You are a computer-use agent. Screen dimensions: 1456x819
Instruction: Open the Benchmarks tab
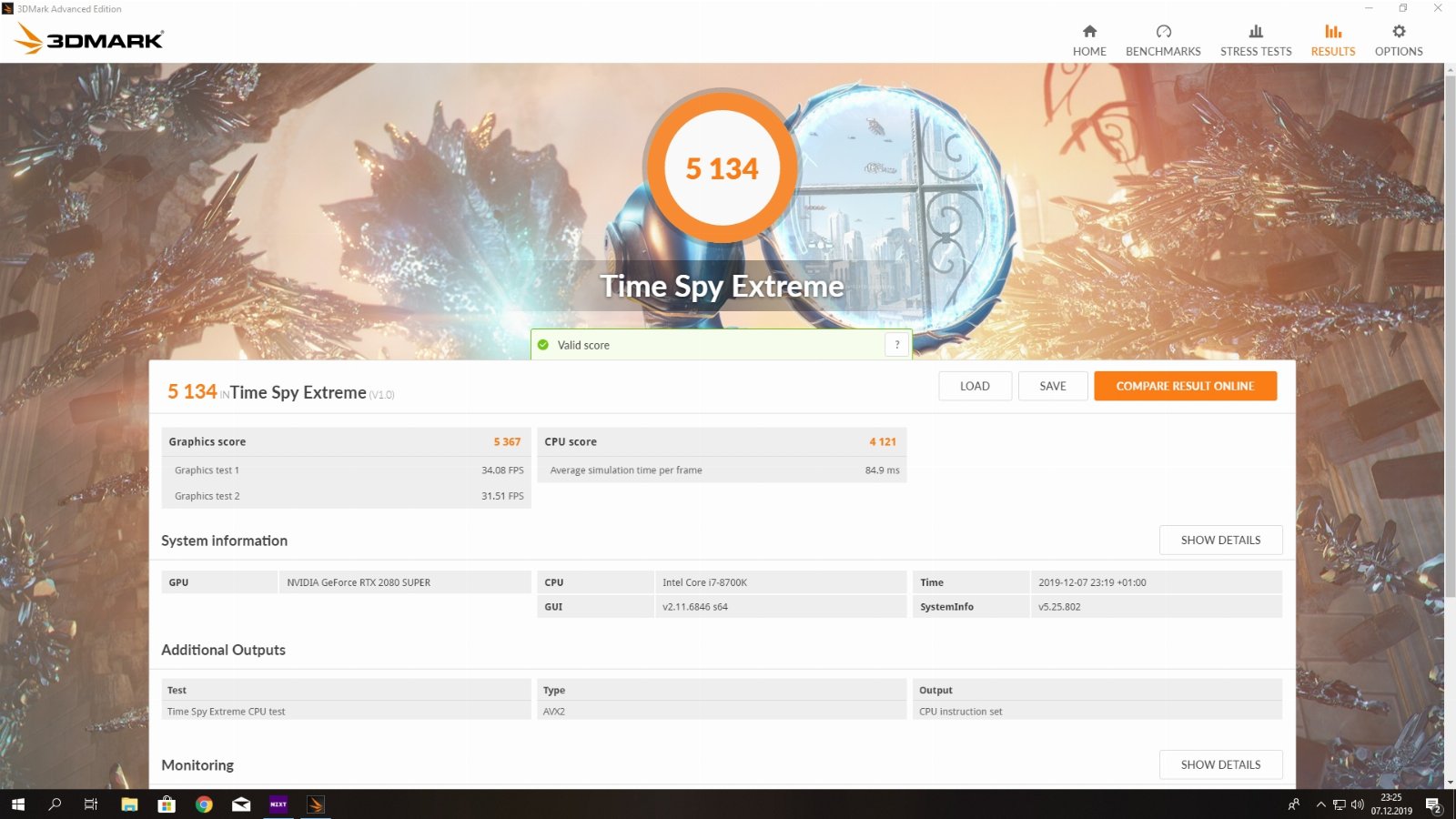tap(1163, 41)
